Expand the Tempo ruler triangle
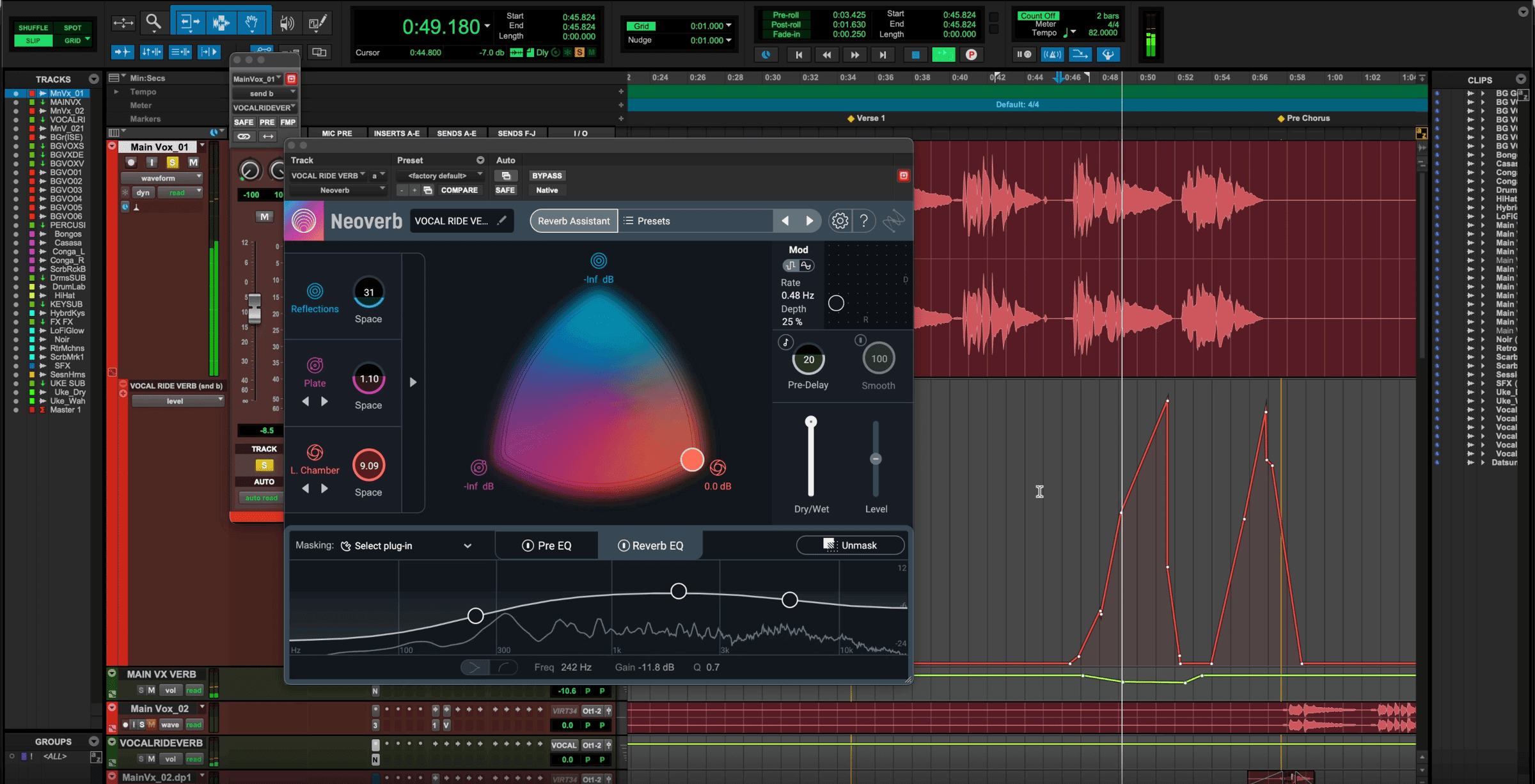1535x784 pixels. [116, 91]
